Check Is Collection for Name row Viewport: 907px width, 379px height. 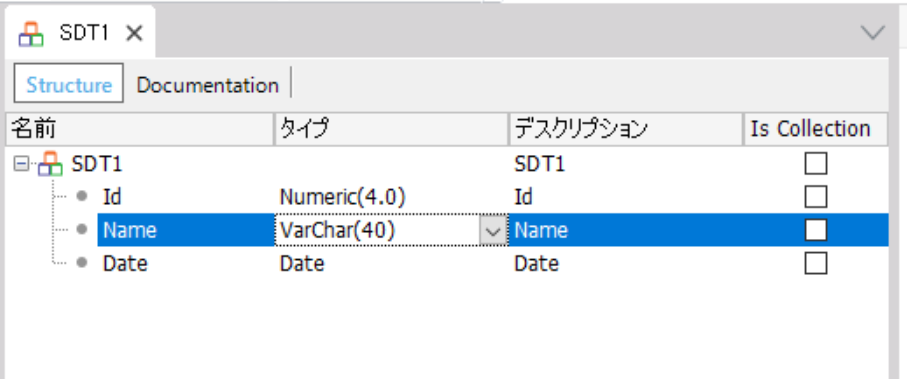pos(816,230)
